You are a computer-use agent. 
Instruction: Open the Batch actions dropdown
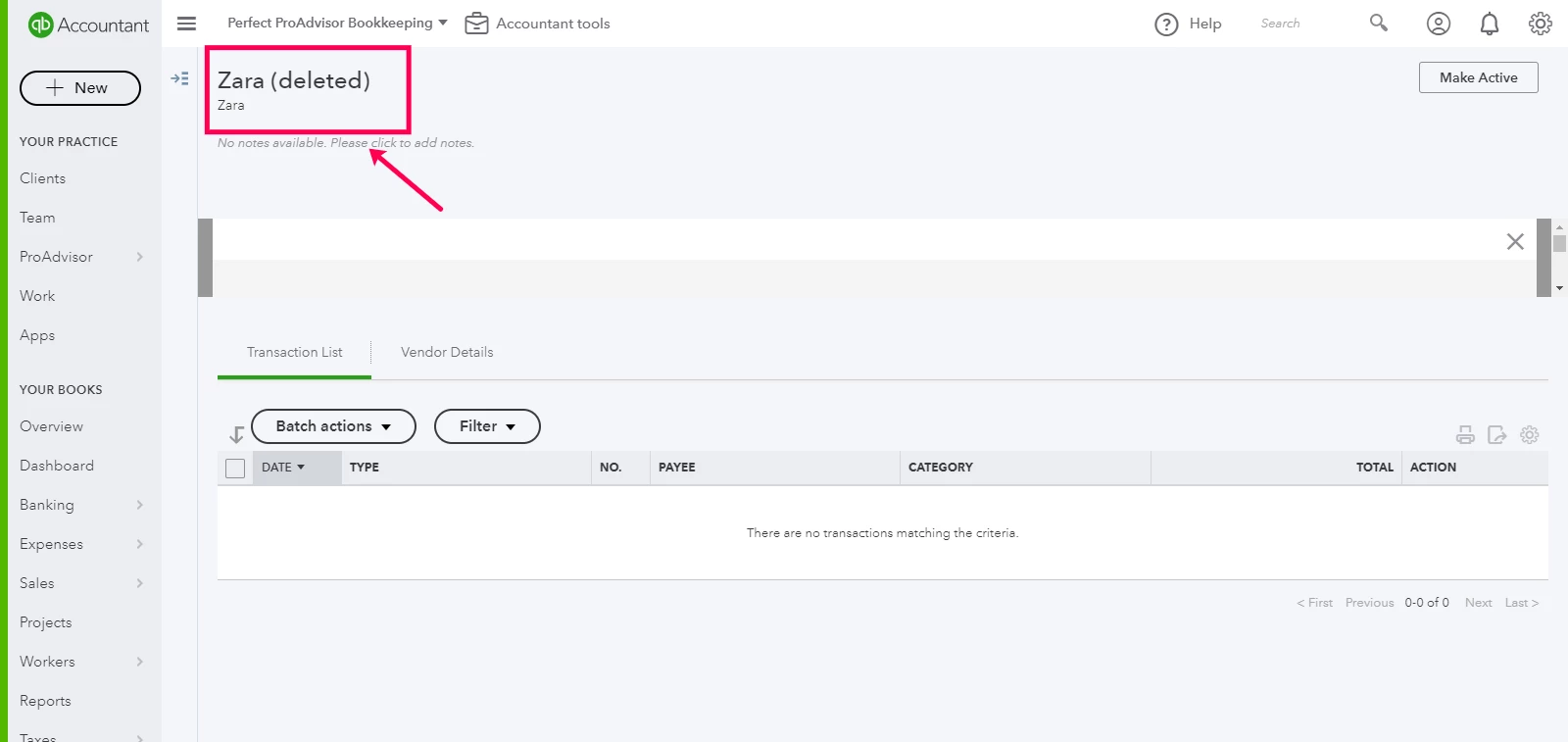pos(333,426)
